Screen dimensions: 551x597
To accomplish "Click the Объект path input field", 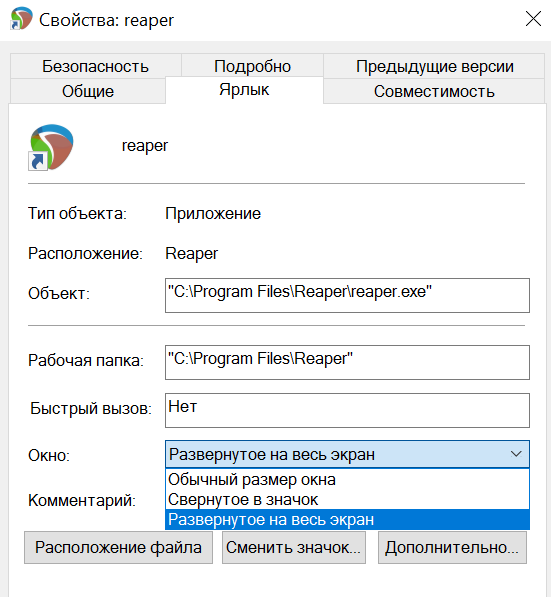I will tap(347, 295).
